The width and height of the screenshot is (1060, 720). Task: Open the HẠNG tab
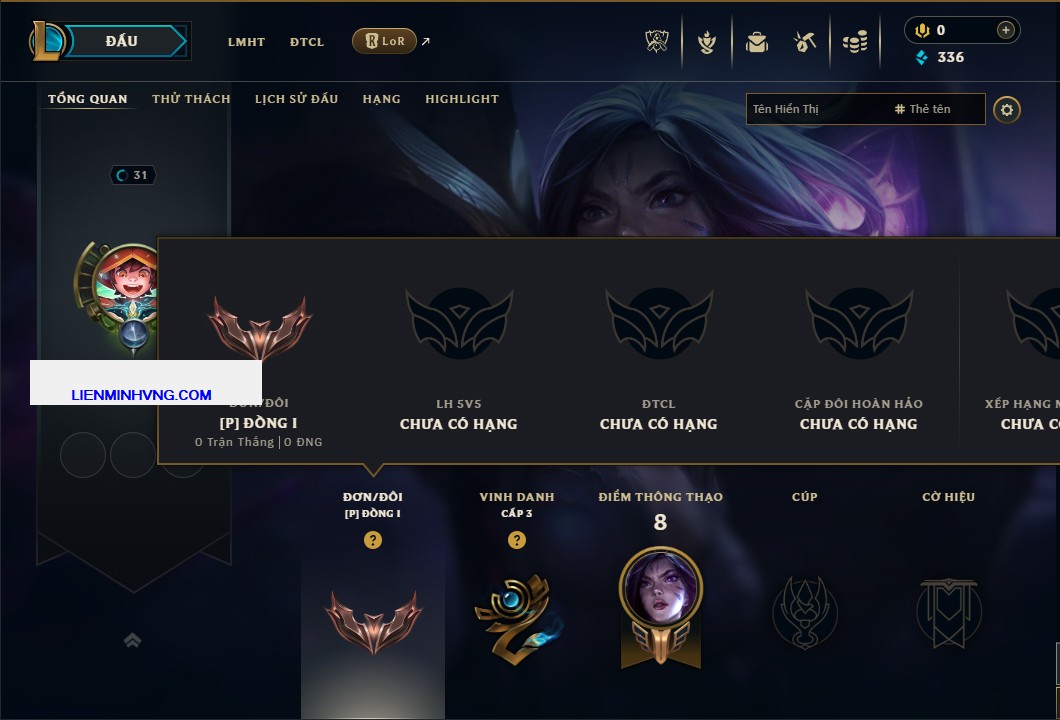click(381, 99)
